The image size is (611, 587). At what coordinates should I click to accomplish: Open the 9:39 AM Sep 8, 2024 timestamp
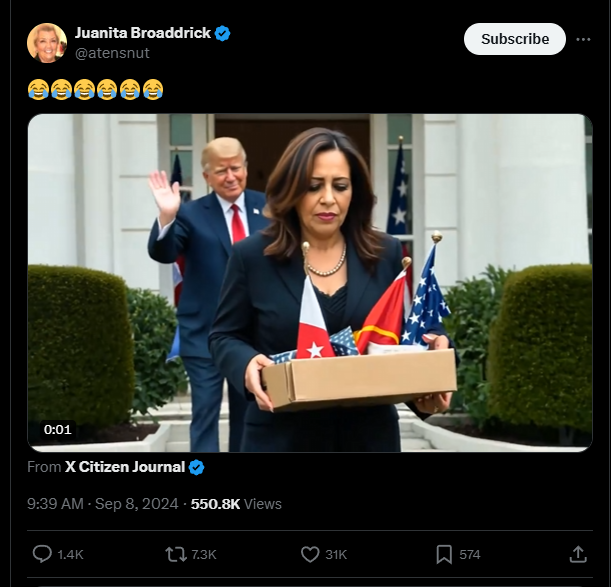[x=102, y=504]
